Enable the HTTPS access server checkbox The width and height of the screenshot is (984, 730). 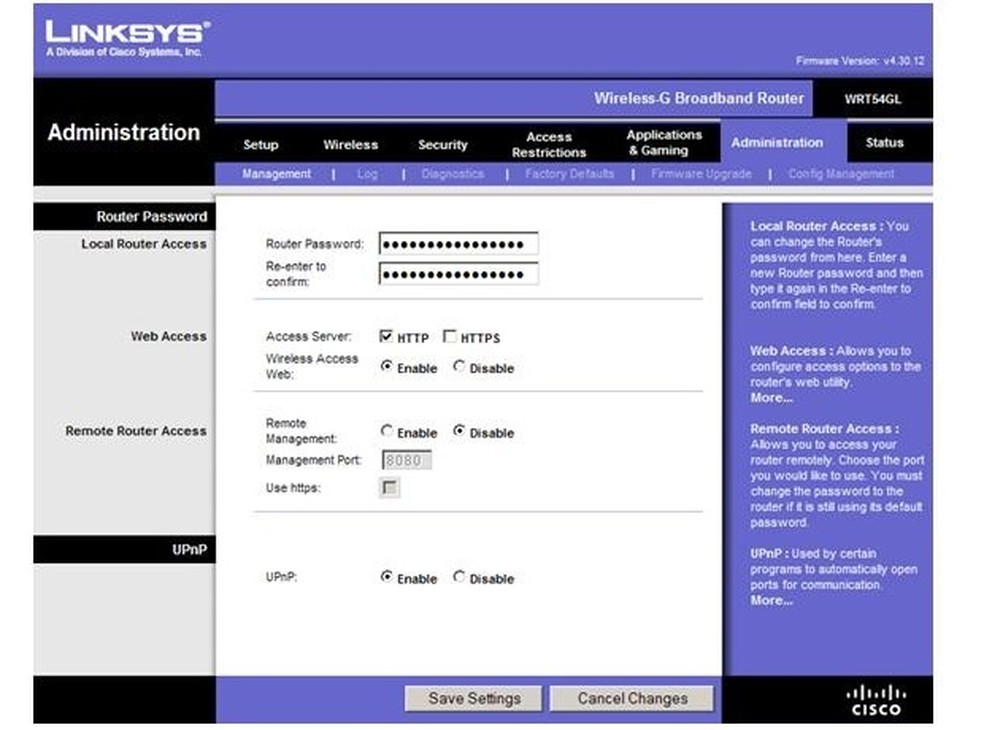pos(449,336)
